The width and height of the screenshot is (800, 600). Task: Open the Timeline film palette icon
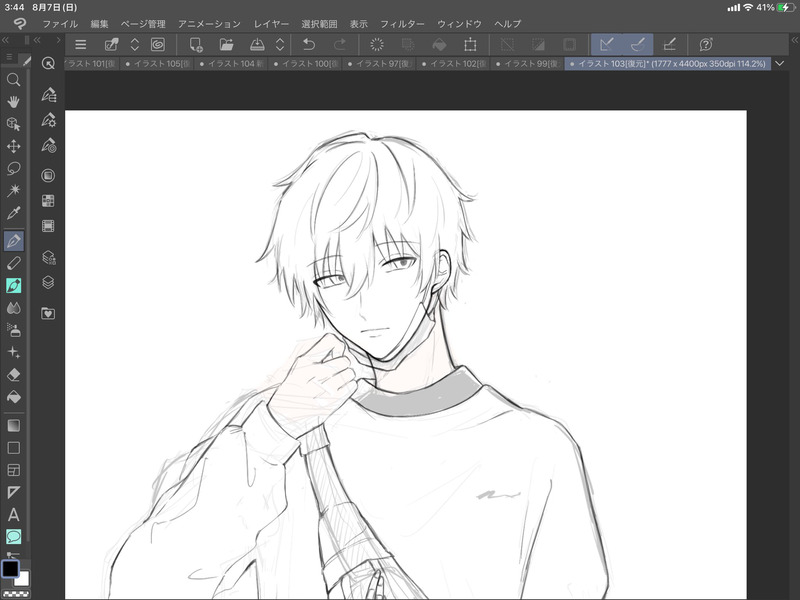tap(48, 226)
